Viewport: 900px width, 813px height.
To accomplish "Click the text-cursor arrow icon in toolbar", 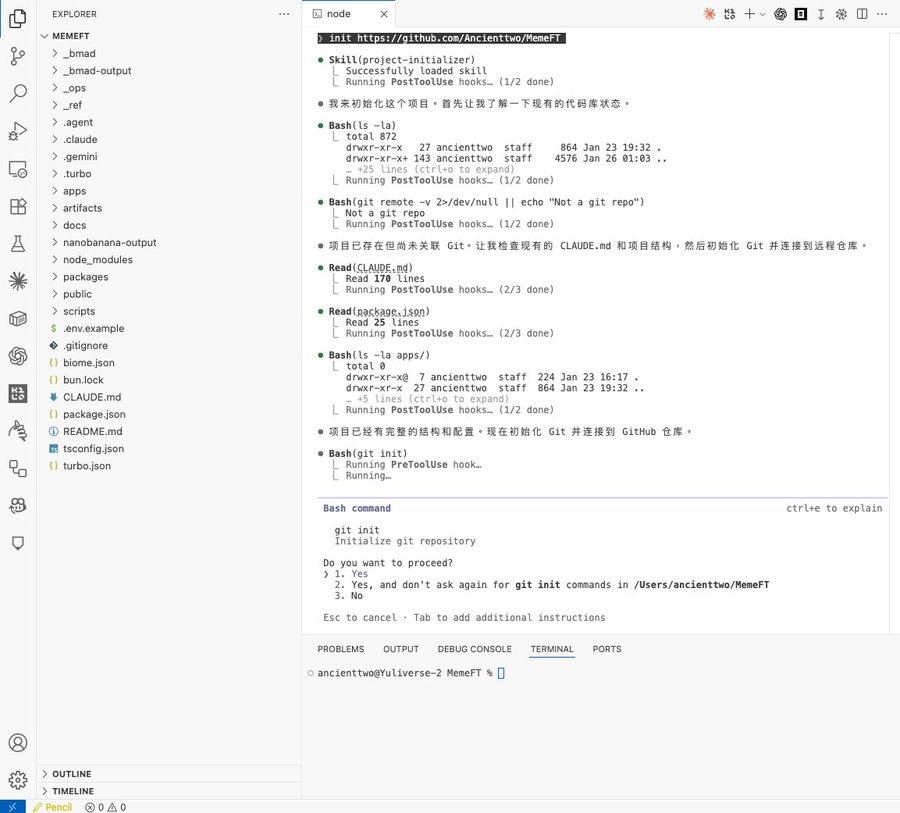I will point(821,14).
